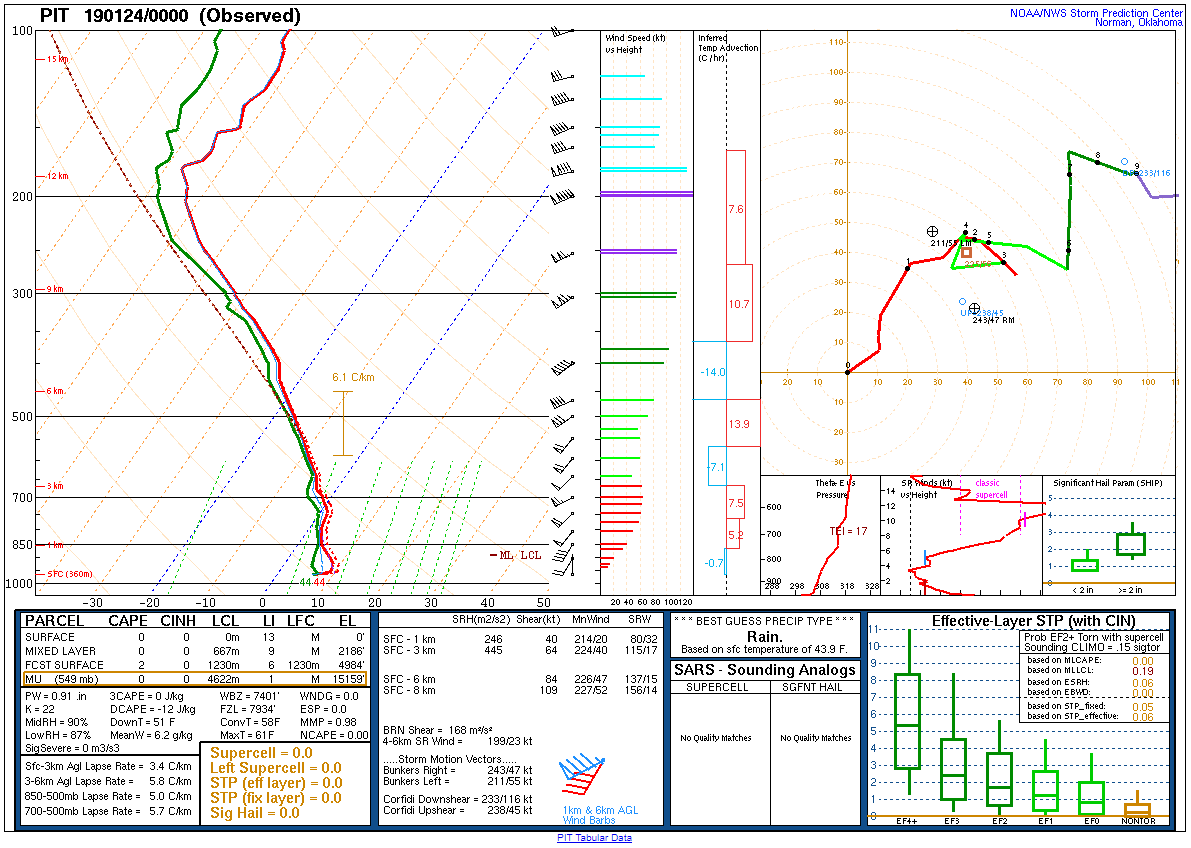Click NOAA/NWS Storm Prediction Center text

tap(1095, 14)
